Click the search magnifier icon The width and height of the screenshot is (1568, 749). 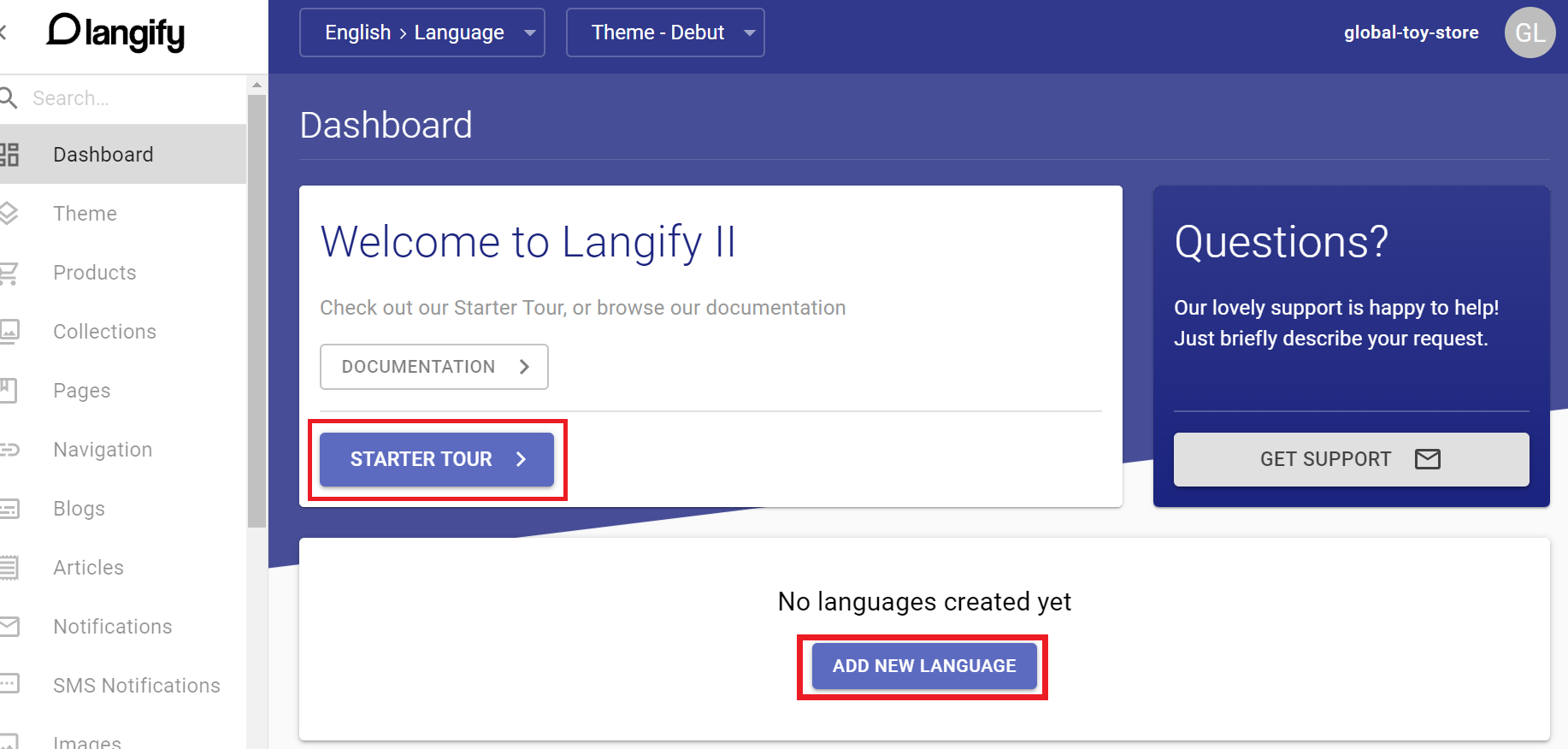[x=9, y=97]
